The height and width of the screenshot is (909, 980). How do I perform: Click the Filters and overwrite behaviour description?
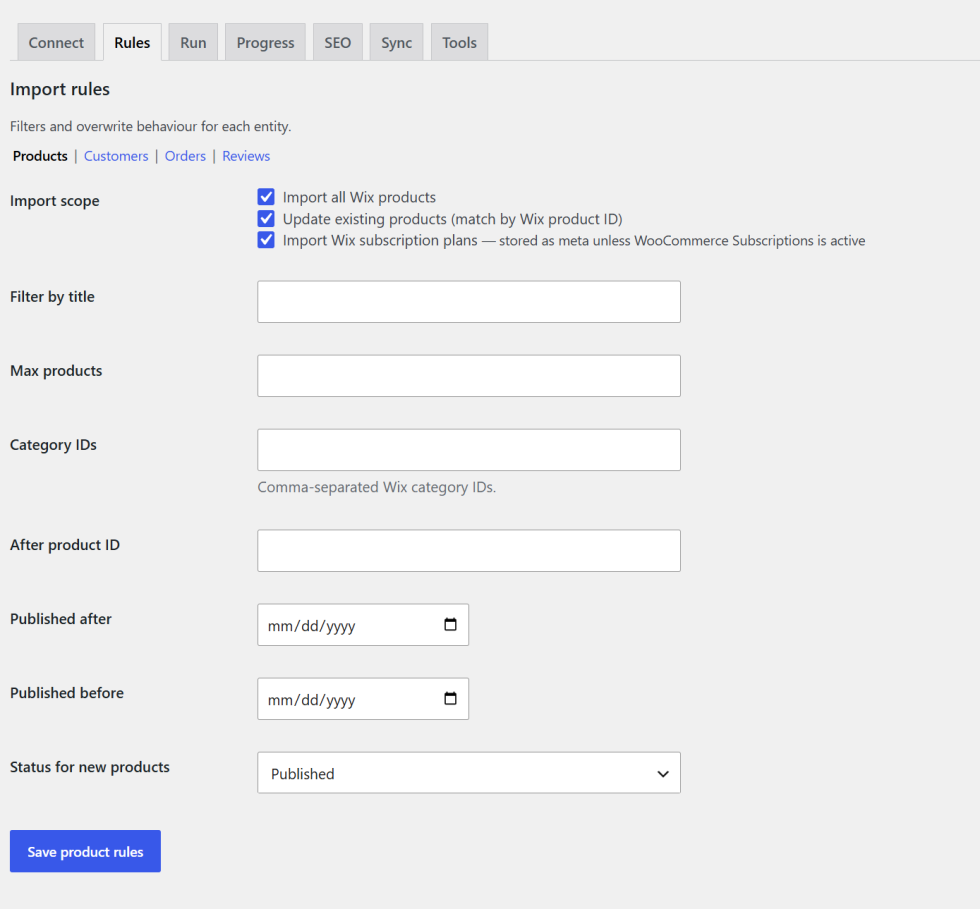pos(151,126)
